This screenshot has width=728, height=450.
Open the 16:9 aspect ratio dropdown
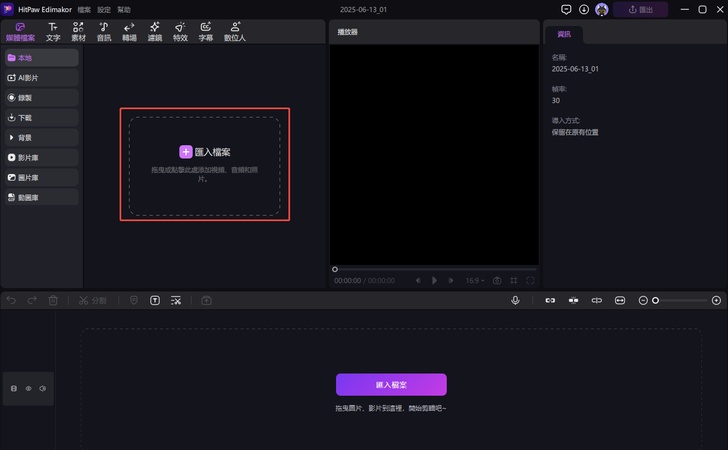click(474, 280)
